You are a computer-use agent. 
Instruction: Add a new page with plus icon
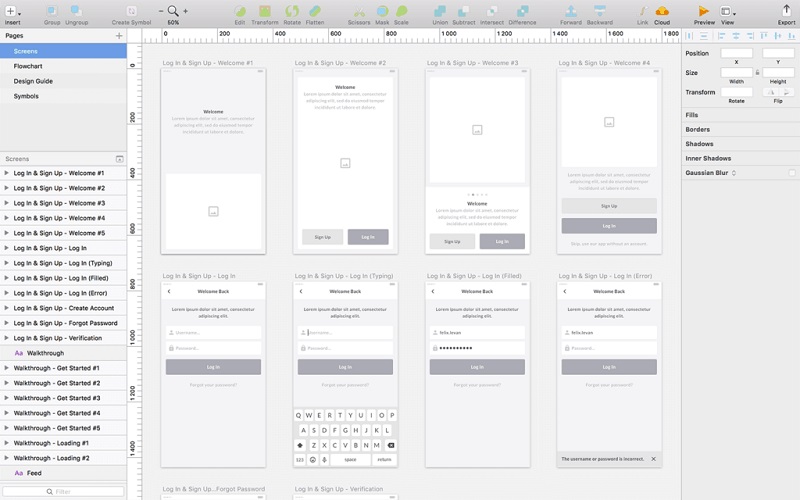tap(119, 36)
